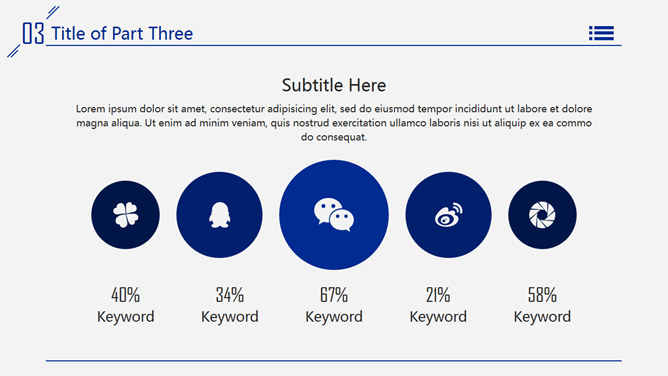Viewport: 668px width, 376px height.
Task: Select the Title of Part Three heading
Action: tap(122, 34)
